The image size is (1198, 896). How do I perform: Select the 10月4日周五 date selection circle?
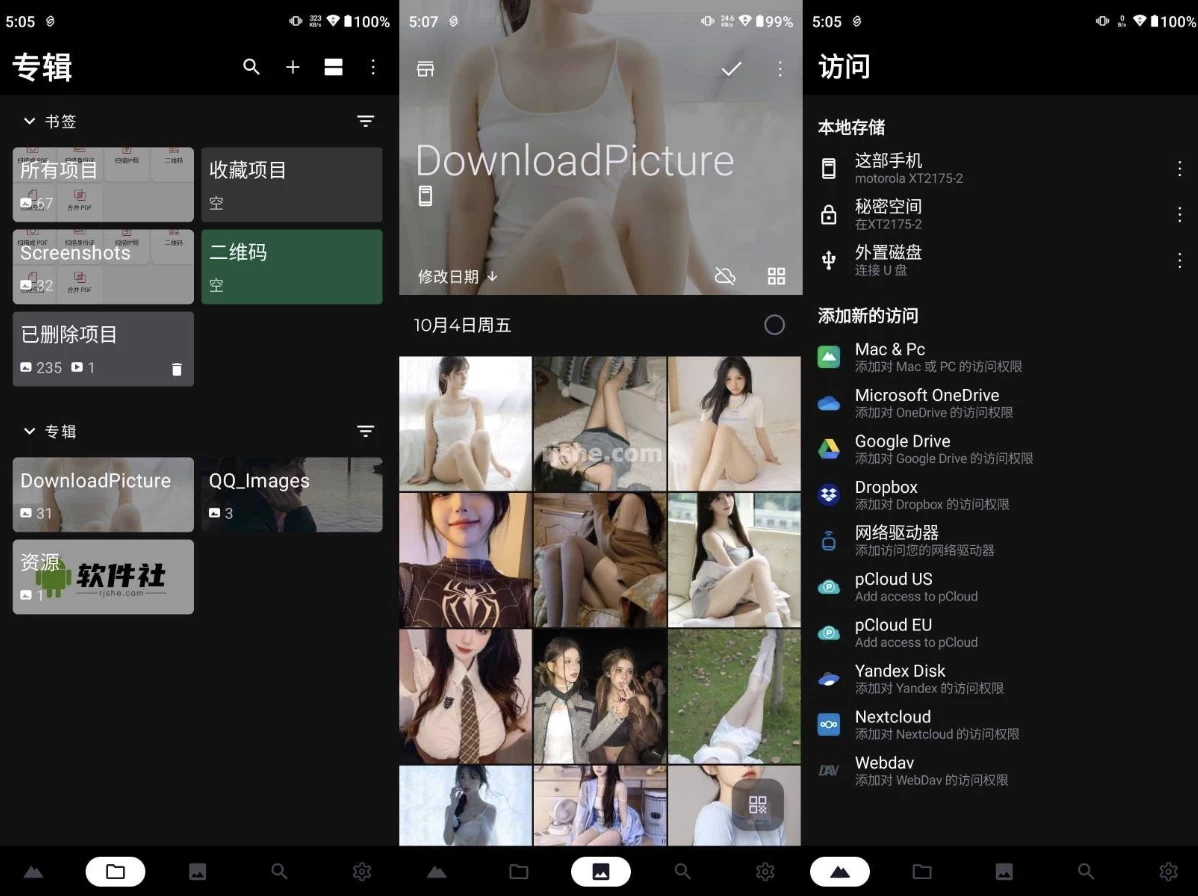point(774,324)
